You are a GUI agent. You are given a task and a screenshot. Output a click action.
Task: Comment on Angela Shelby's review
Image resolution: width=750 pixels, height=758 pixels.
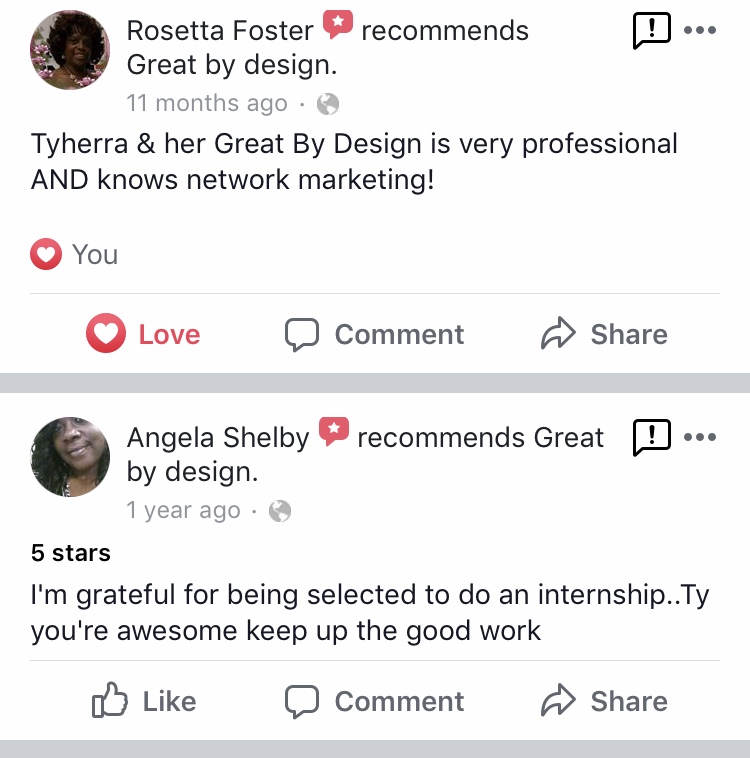click(x=374, y=701)
